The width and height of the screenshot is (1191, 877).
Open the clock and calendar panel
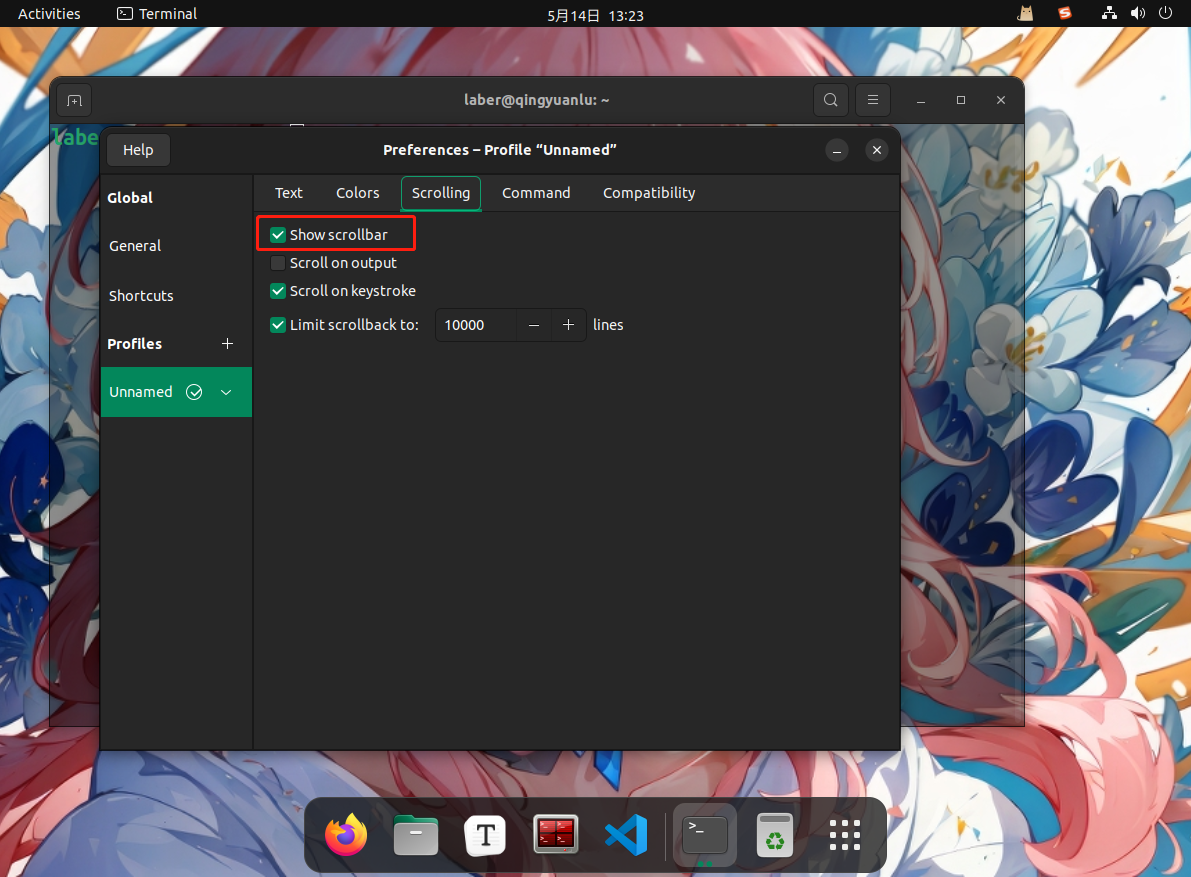pyautogui.click(x=596, y=15)
